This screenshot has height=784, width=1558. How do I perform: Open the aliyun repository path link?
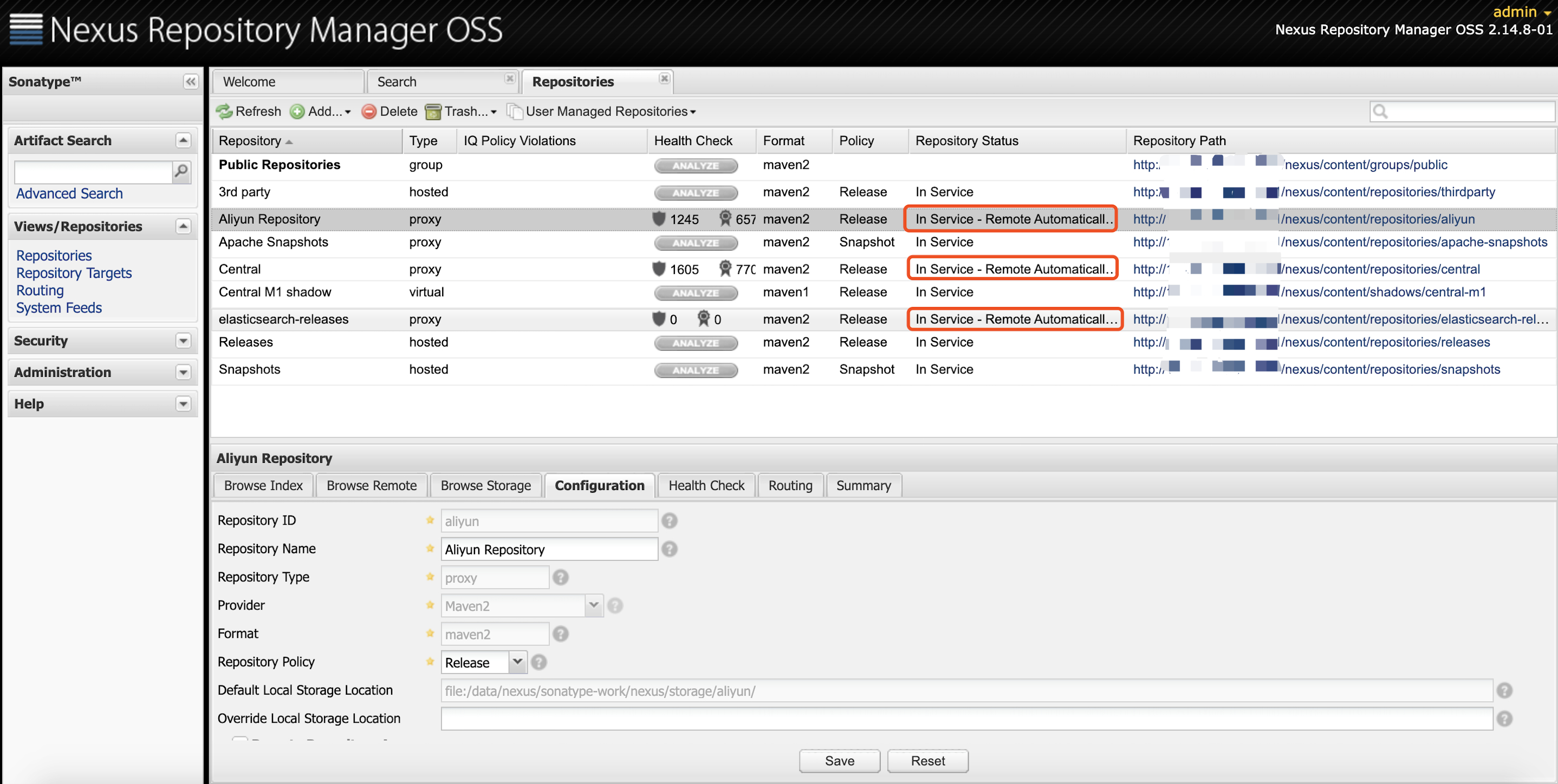tap(1303, 219)
